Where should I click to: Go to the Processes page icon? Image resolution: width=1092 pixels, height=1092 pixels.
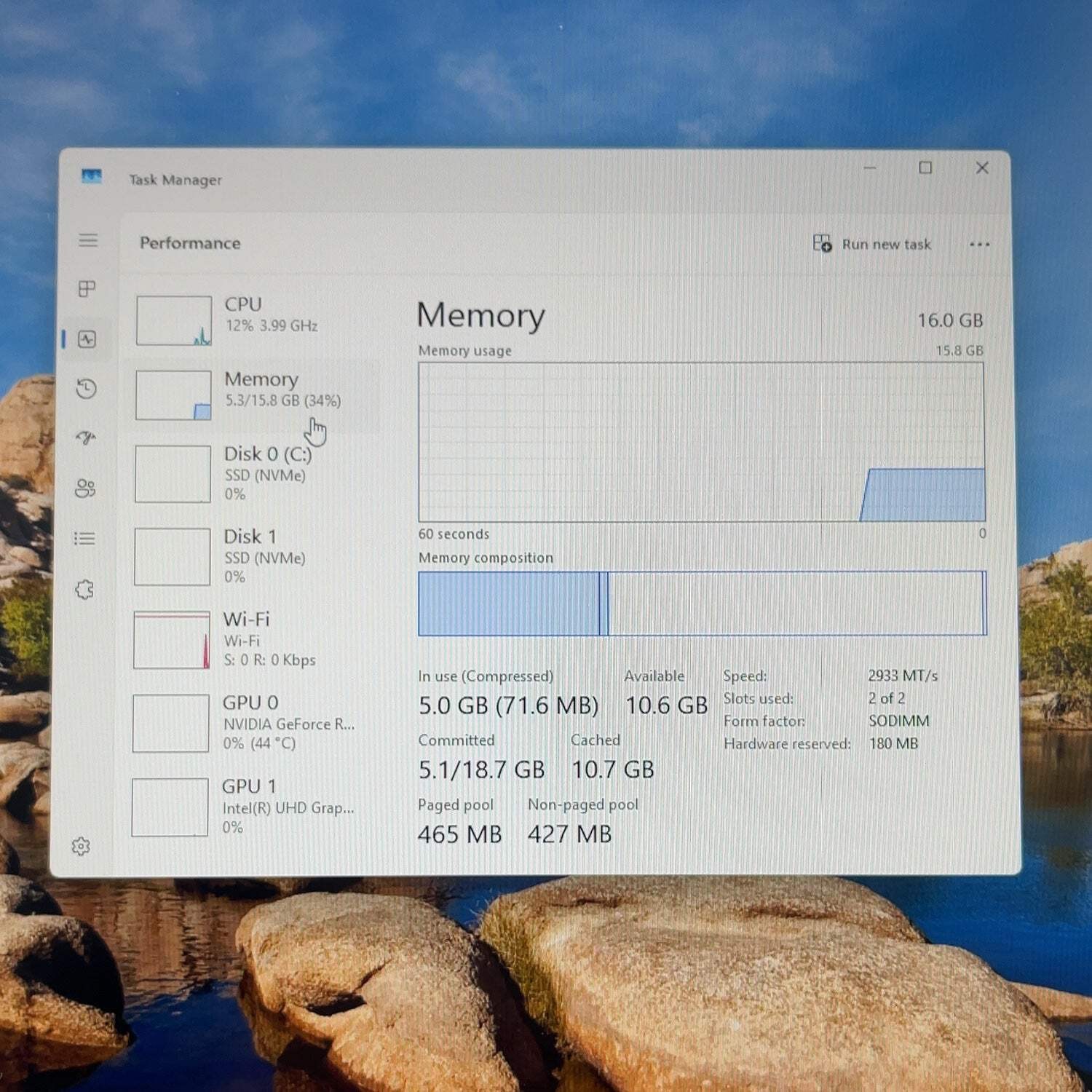coord(87,289)
